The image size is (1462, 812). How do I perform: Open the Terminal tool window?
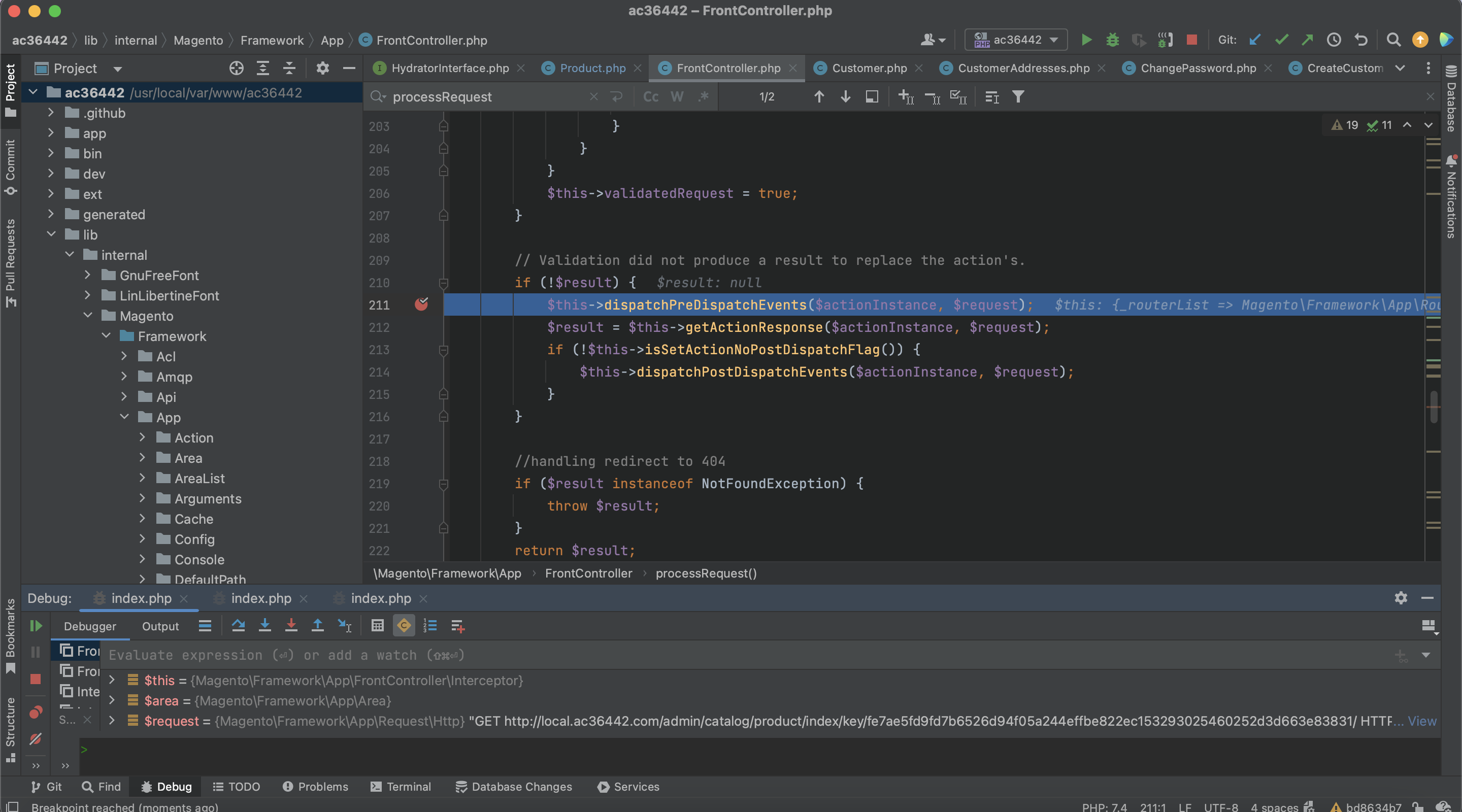pos(401,787)
